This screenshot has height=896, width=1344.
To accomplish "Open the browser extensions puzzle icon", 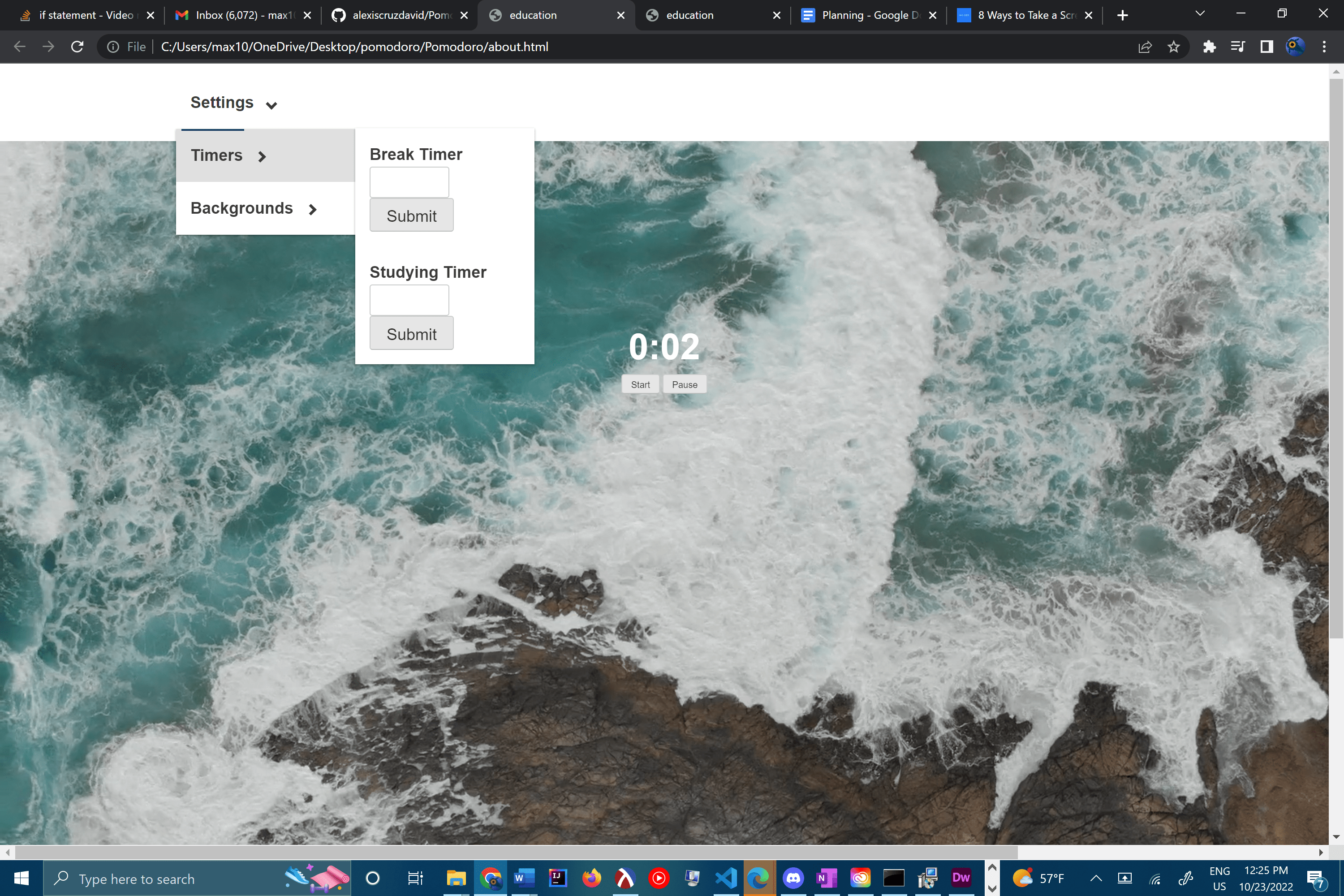I will click(1209, 47).
